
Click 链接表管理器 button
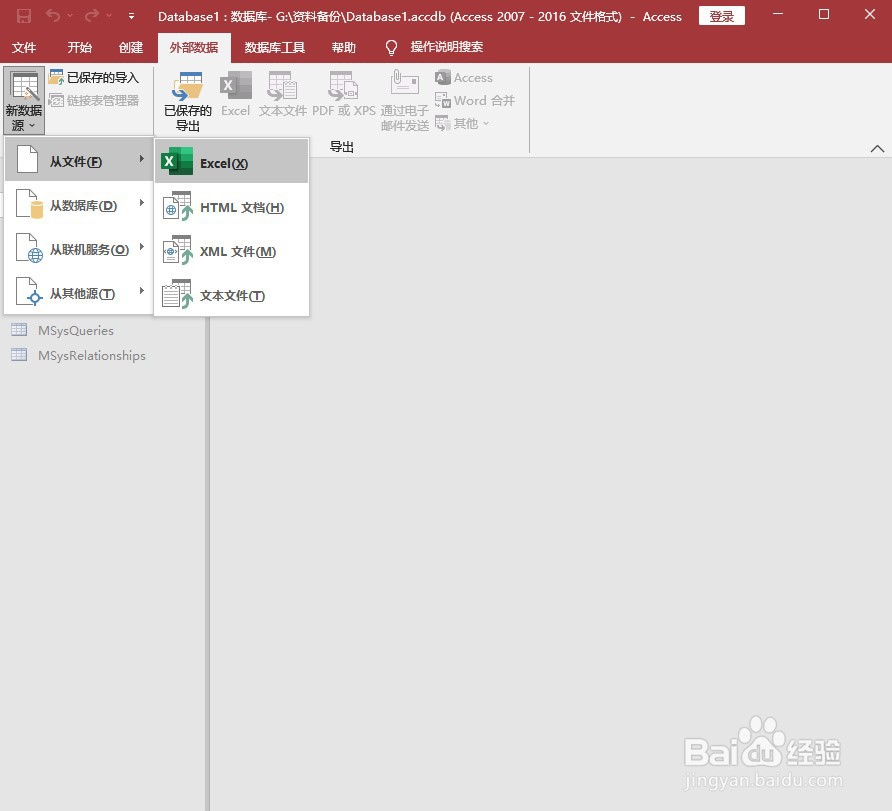(x=94, y=101)
